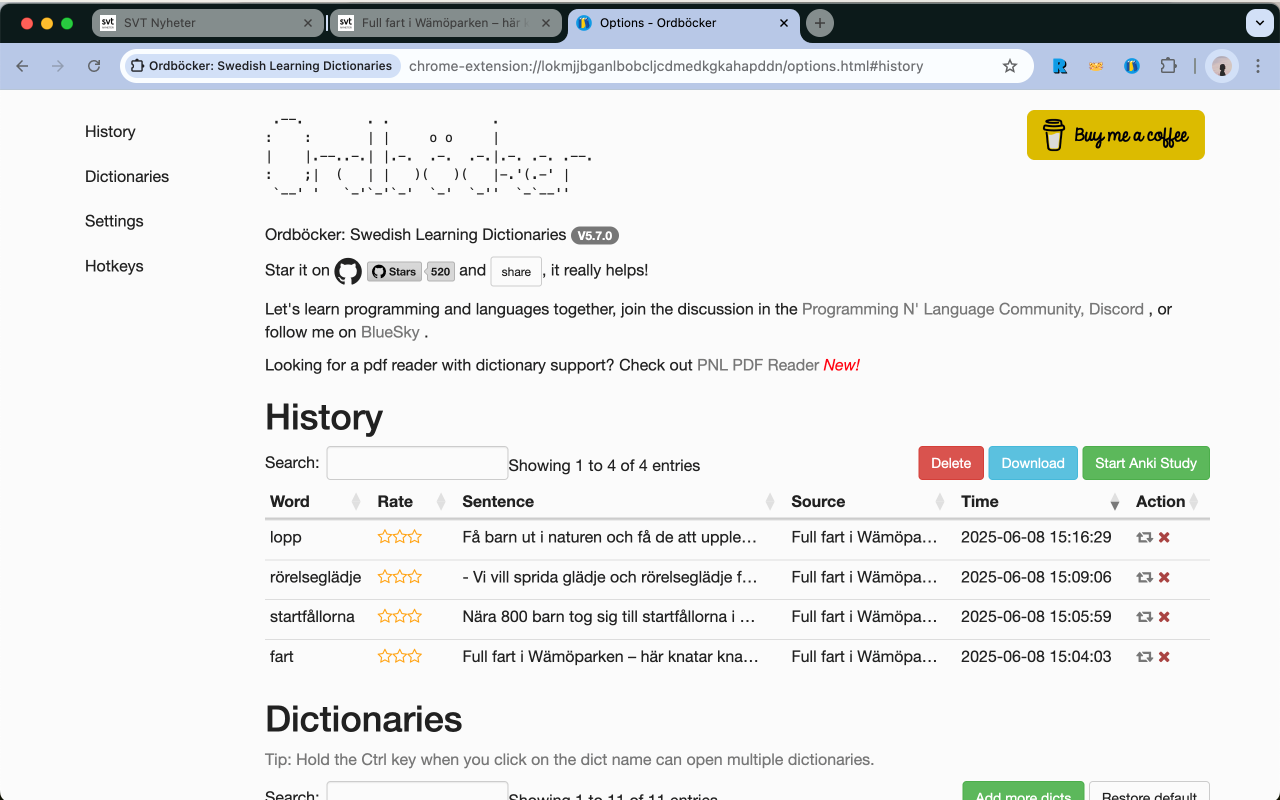Click the V5.7.0 version badge
Viewport: 1280px width, 800px height.
pyautogui.click(x=595, y=236)
